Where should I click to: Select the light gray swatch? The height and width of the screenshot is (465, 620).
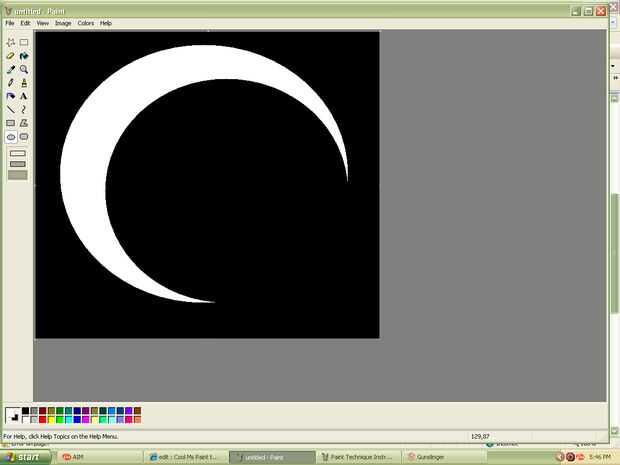(x=34, y=420)
